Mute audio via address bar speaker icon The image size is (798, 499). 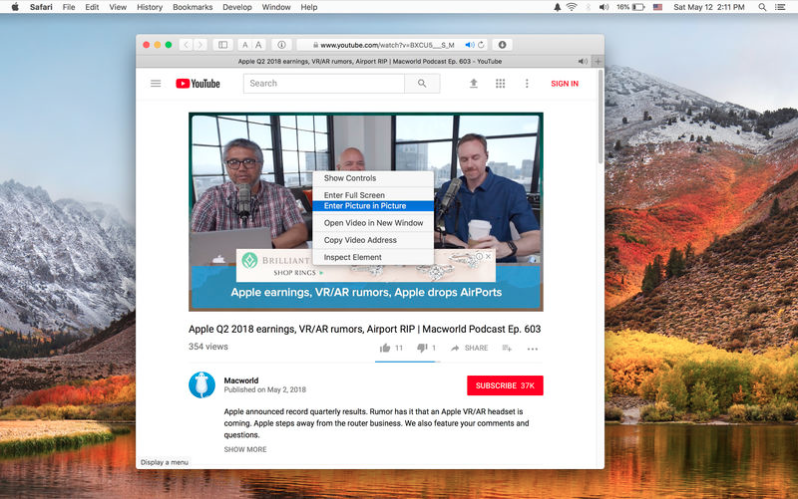(x=469, y=45)
